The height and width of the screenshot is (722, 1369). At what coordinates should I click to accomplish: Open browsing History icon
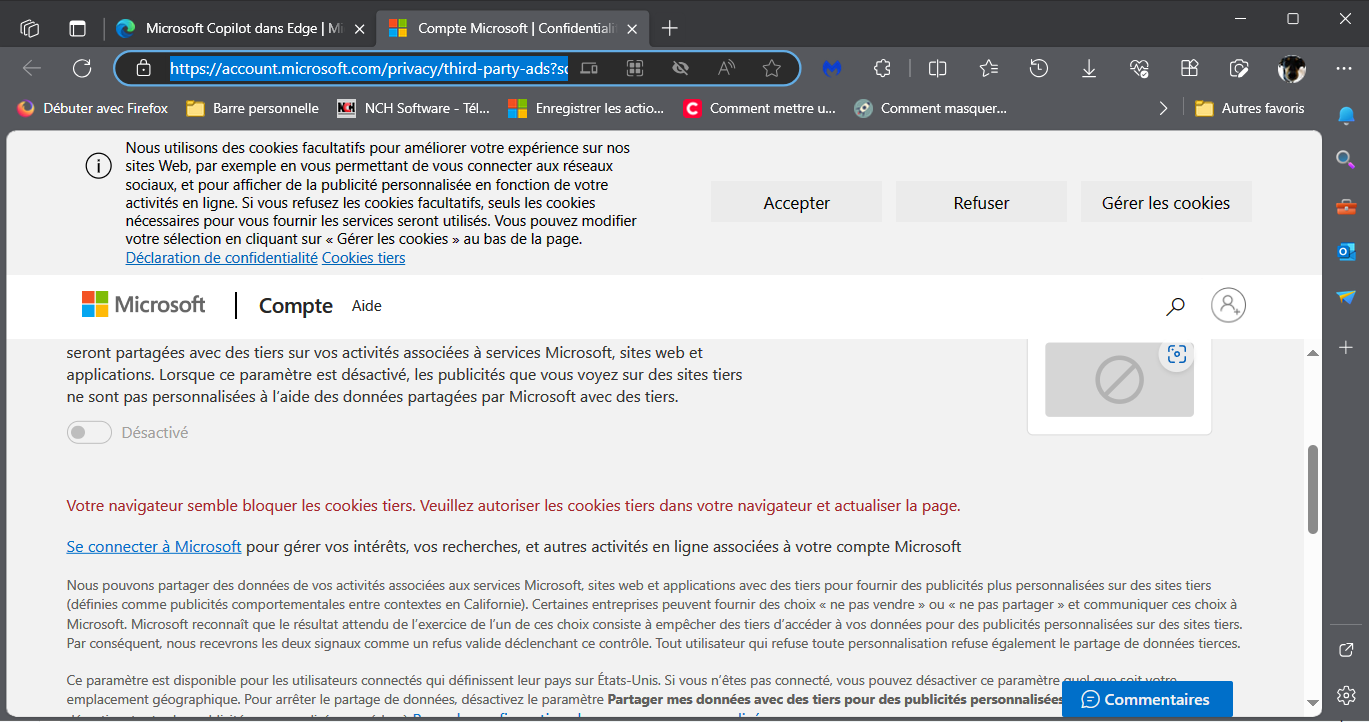[1039, 68]
